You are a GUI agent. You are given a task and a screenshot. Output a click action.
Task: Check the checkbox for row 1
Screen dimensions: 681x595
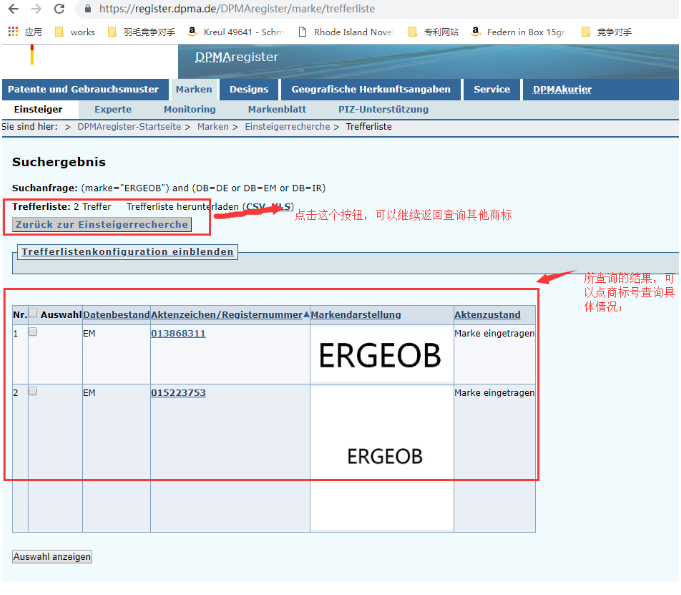(33, 332)
